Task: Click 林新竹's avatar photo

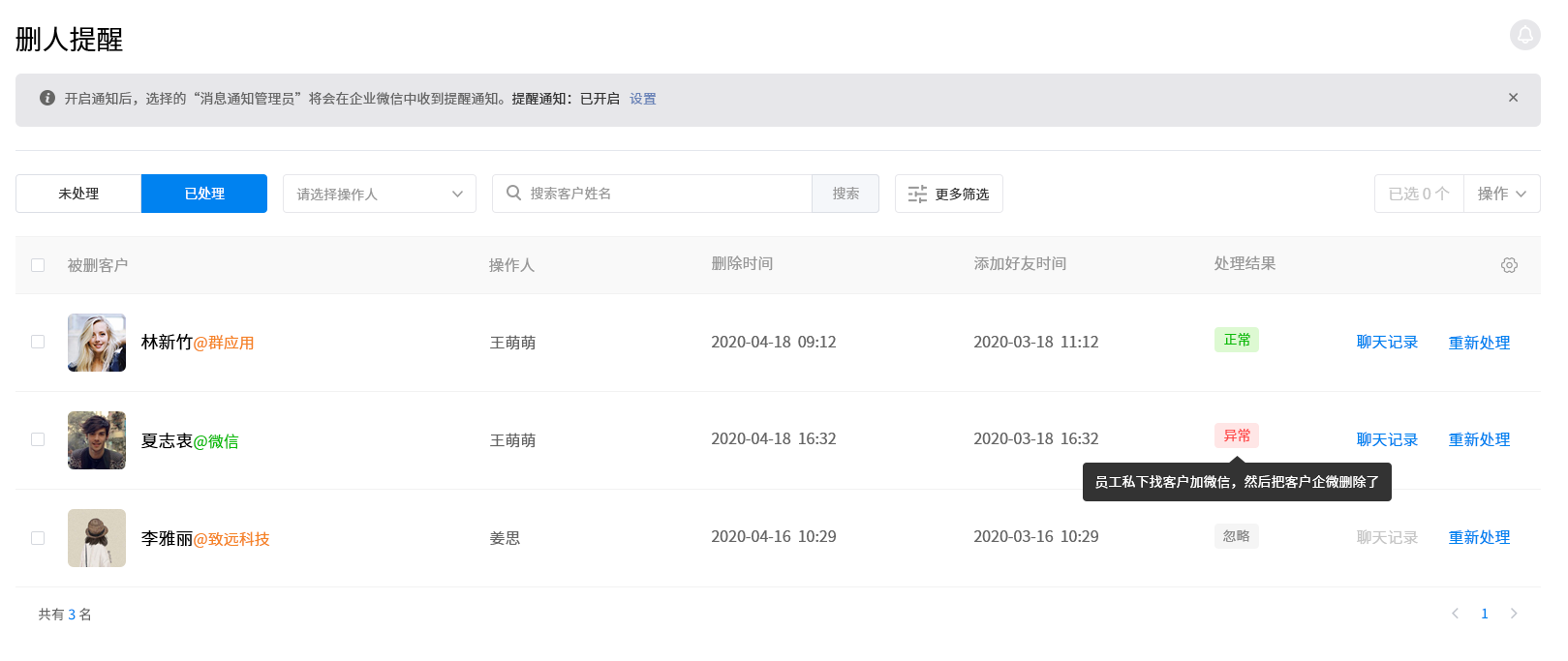Action: [x=97, y=343]
